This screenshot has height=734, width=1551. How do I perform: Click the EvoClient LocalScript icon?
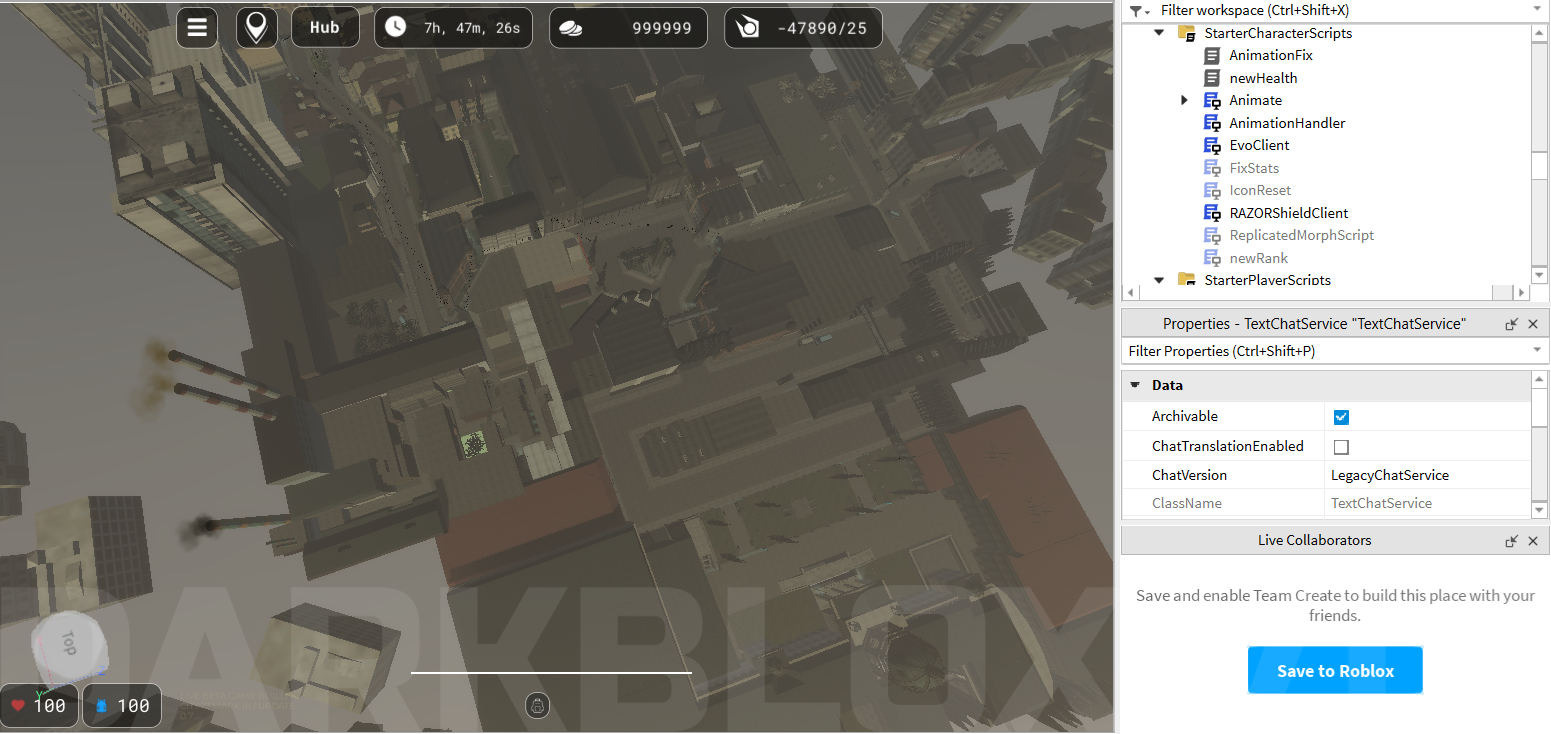coord(1212,145)
